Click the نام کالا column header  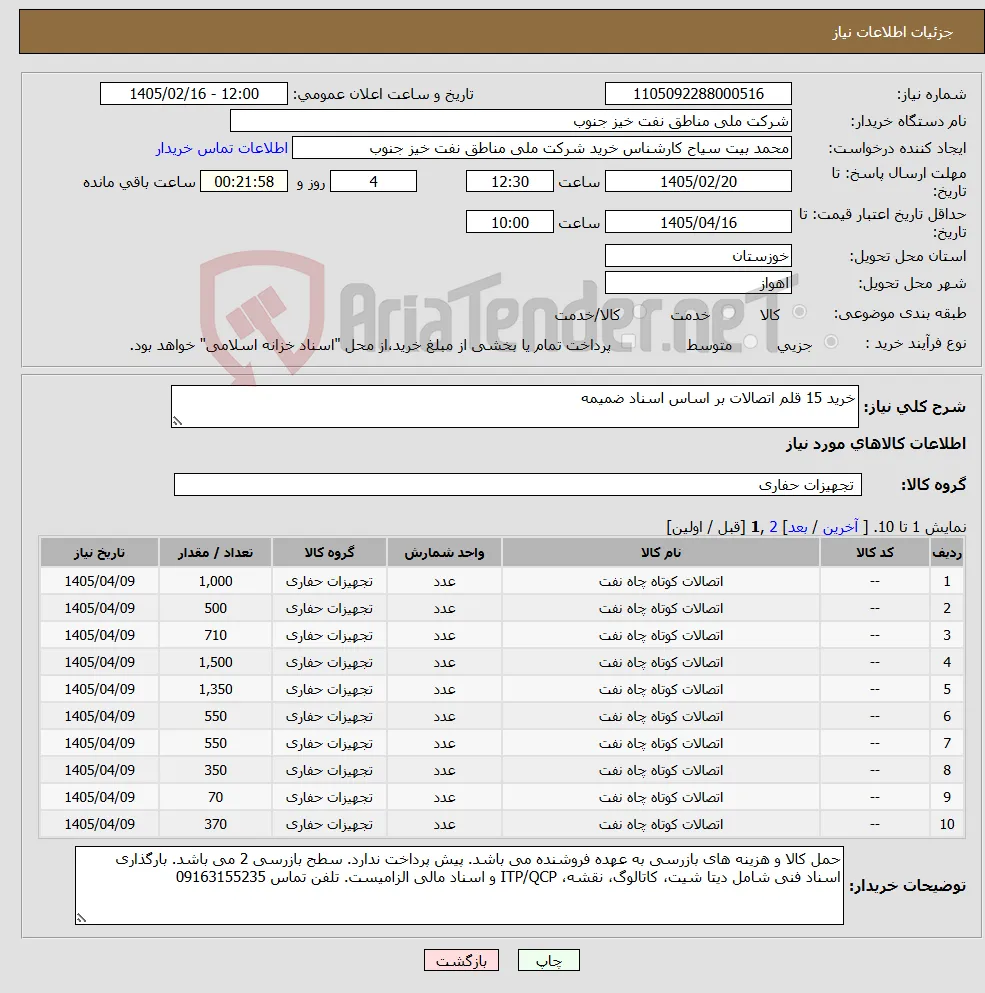[661, 553]
